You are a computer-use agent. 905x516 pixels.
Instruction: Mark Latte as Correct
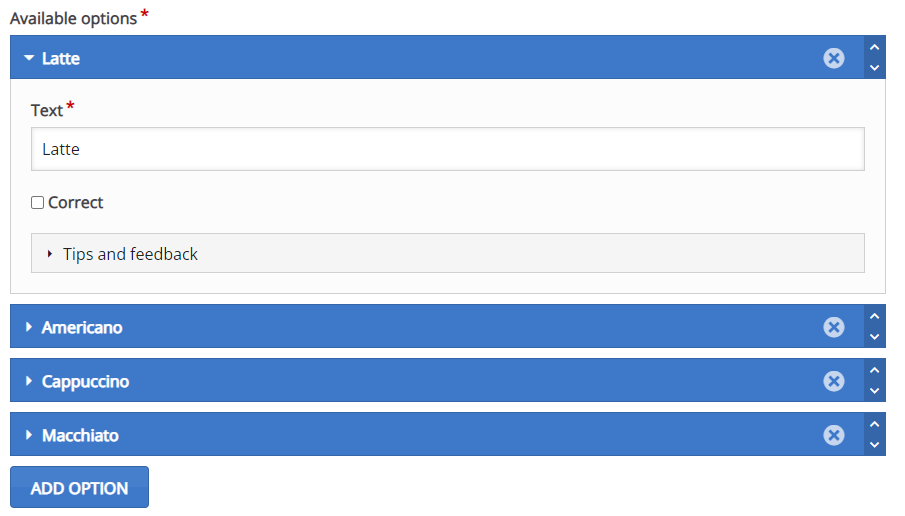[38, 203]
